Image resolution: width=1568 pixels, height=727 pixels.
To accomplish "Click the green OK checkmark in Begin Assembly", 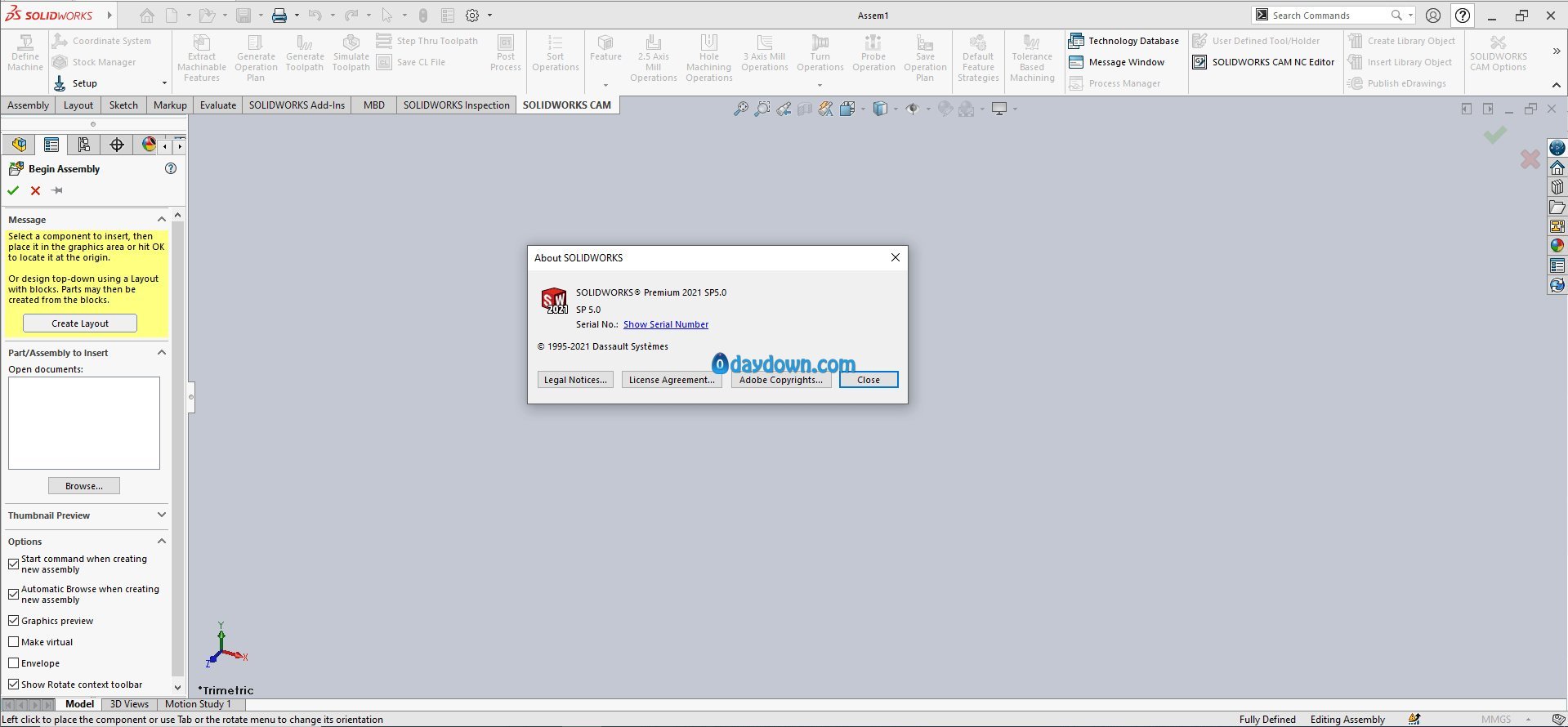I will coord(13,190).
